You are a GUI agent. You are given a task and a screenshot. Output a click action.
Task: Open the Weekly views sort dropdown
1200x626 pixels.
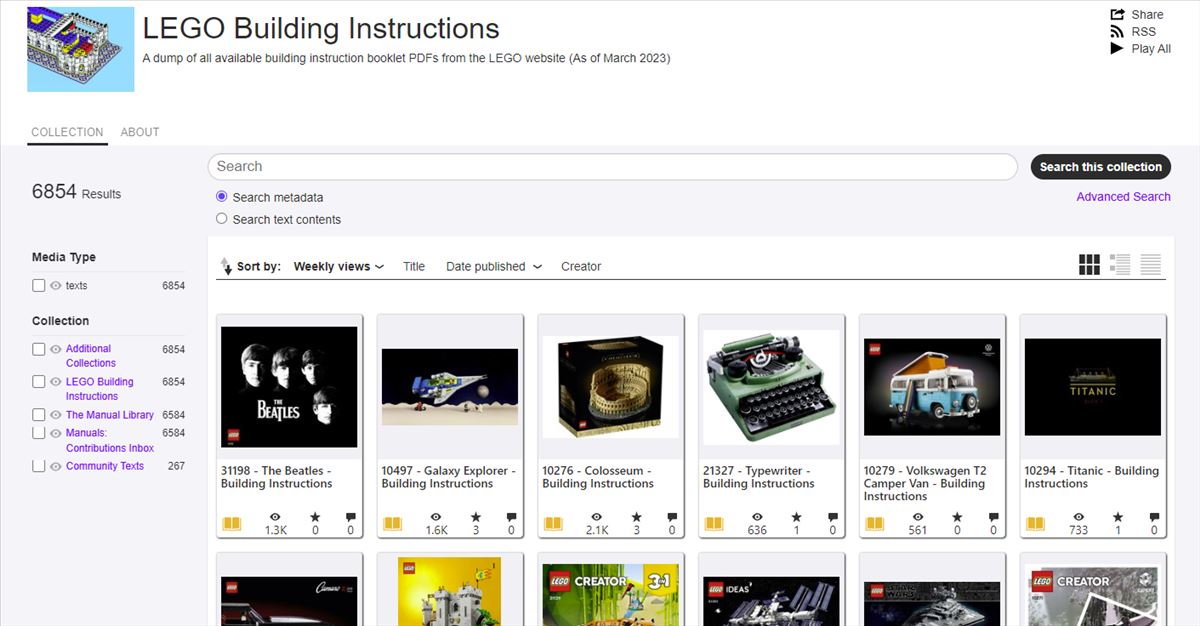pyautogui.click(x=338, y=266)
